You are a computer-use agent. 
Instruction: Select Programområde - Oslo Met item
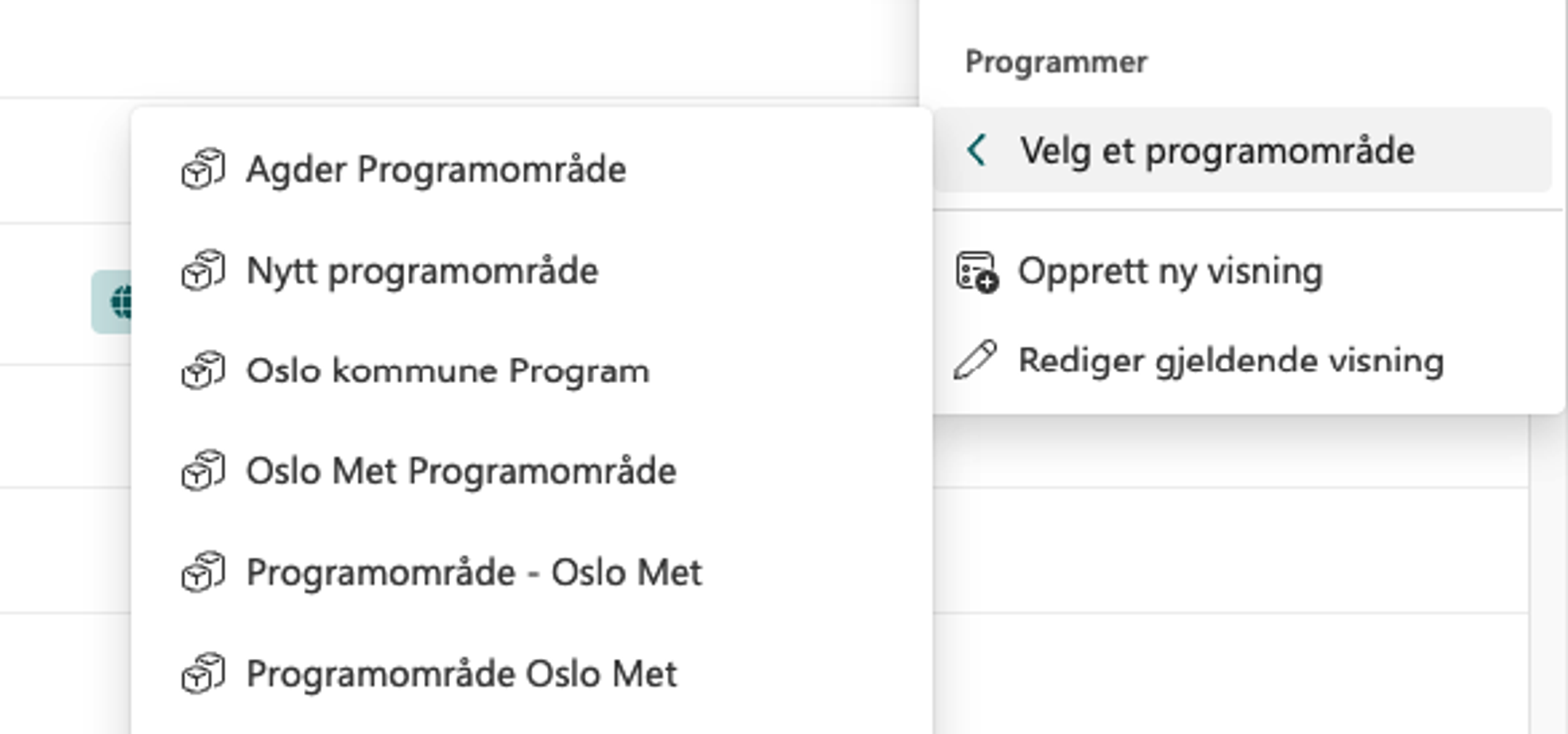coord(474,572)
